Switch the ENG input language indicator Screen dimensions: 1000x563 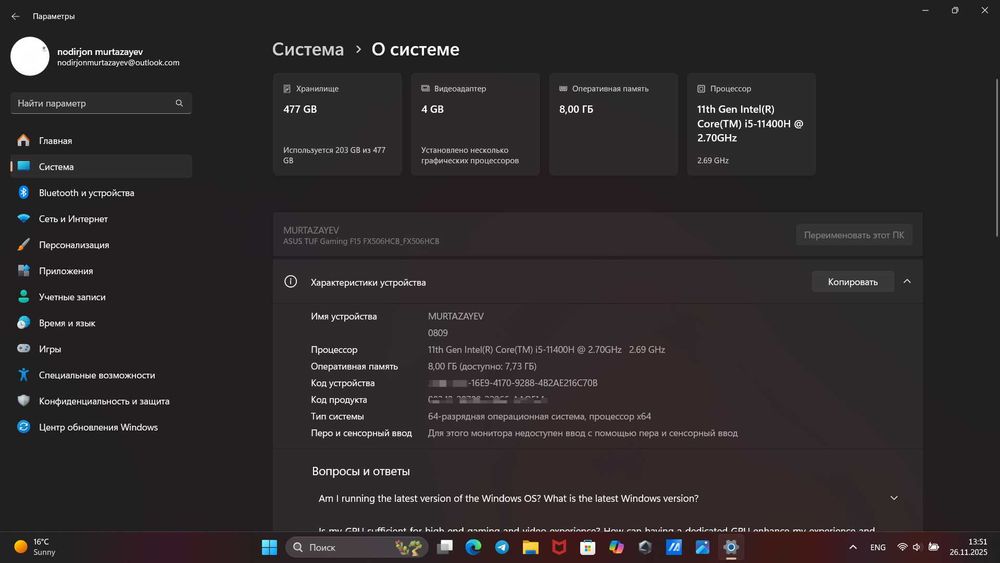pyautogui.click(x=878, y=547)
